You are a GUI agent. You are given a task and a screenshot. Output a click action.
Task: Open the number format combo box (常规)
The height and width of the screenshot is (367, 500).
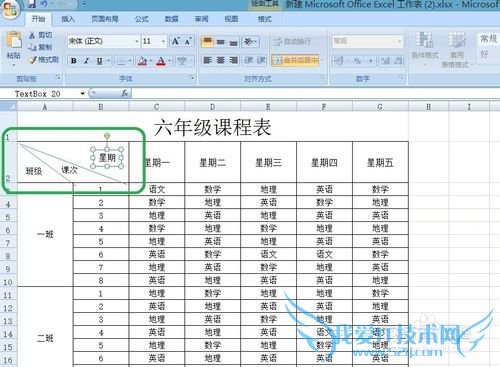[367, 41]
